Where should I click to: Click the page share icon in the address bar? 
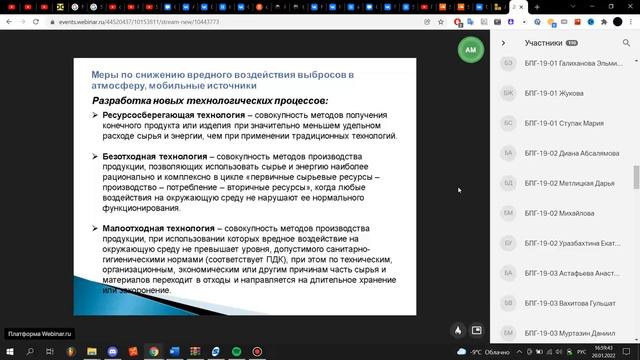[427, 22]
